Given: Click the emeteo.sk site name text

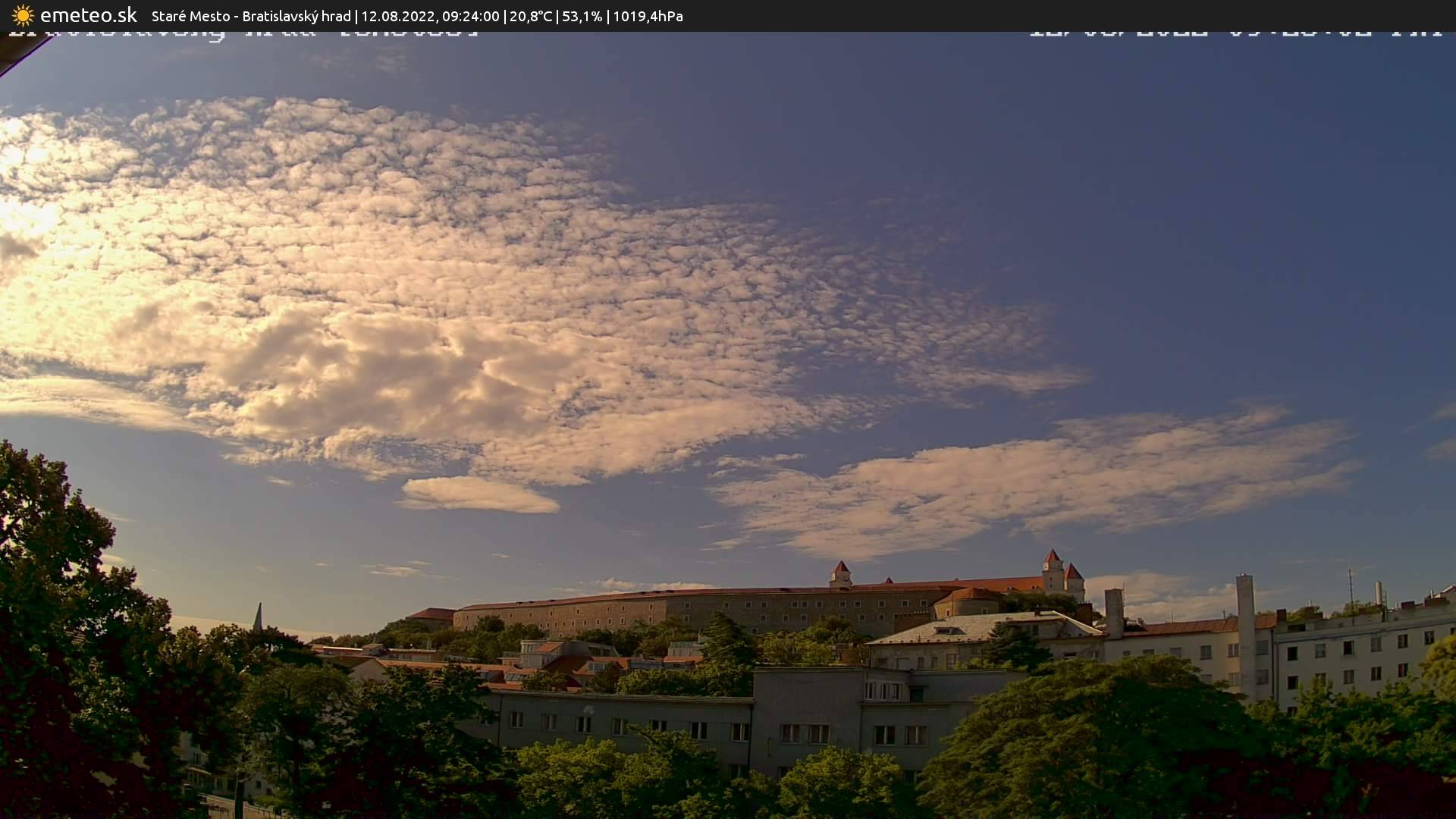Looking at the screenshot, I should point(88,15).
